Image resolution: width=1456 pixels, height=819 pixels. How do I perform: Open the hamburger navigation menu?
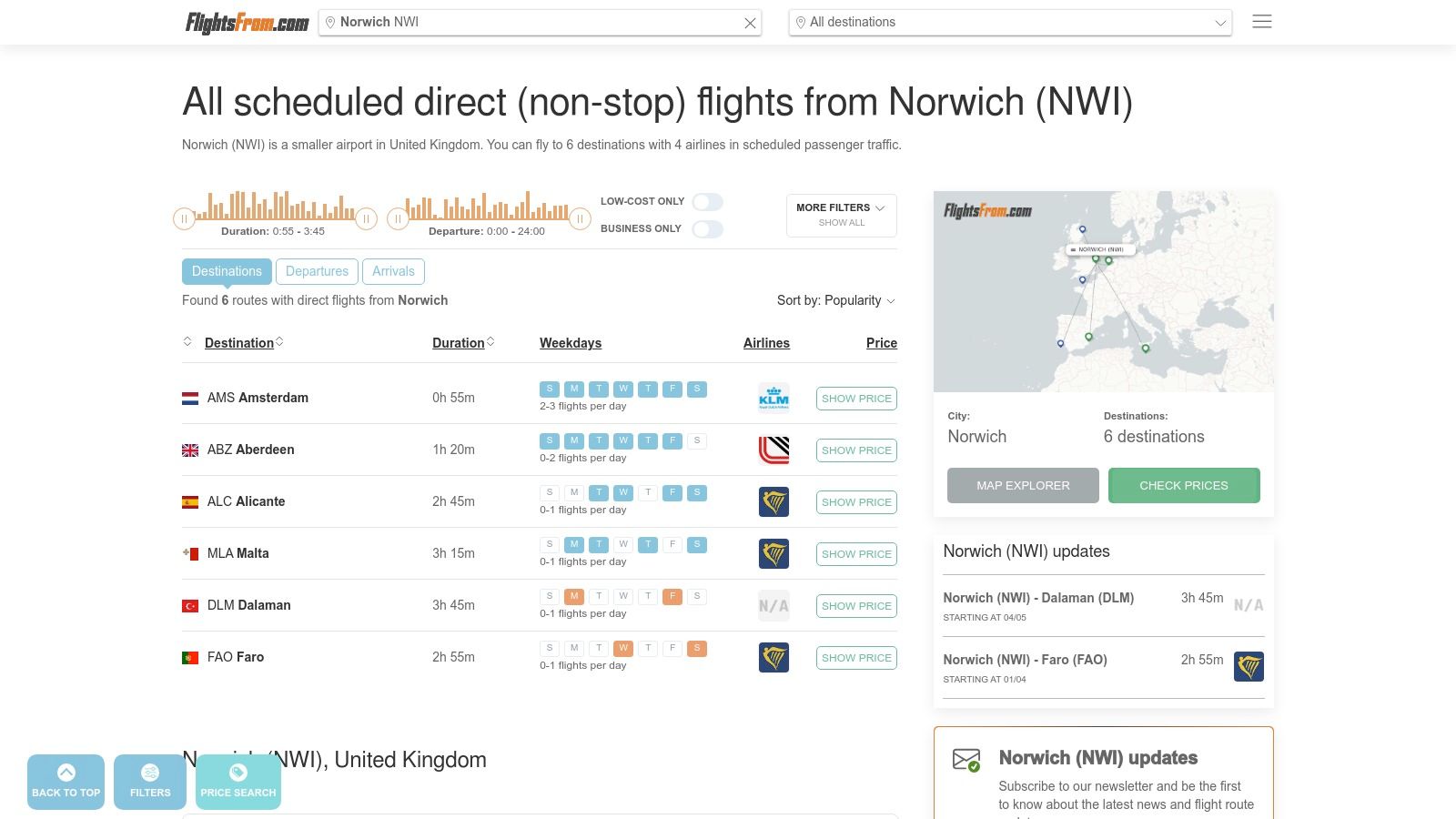click(1262, 22)
